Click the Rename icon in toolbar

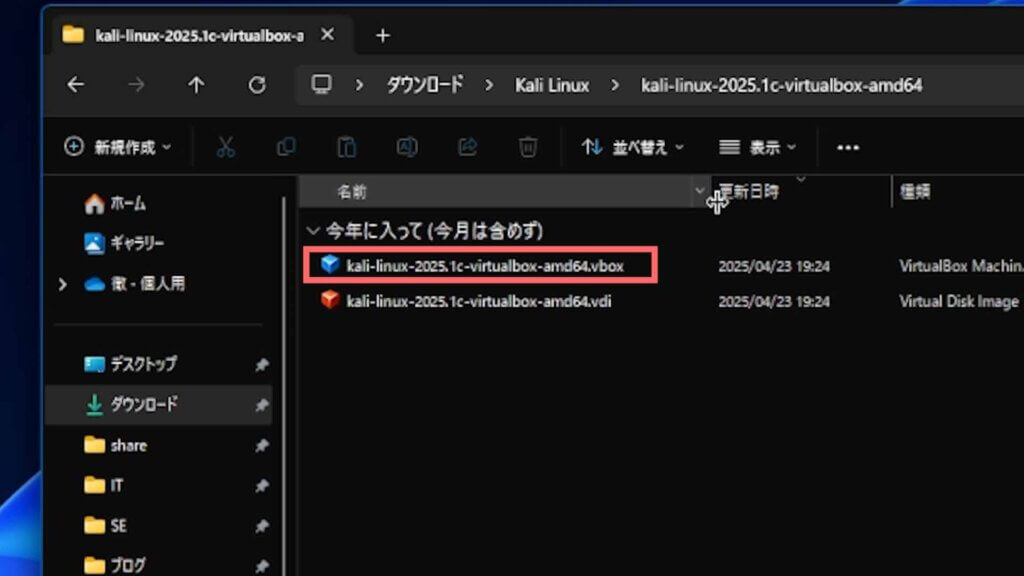407,147
